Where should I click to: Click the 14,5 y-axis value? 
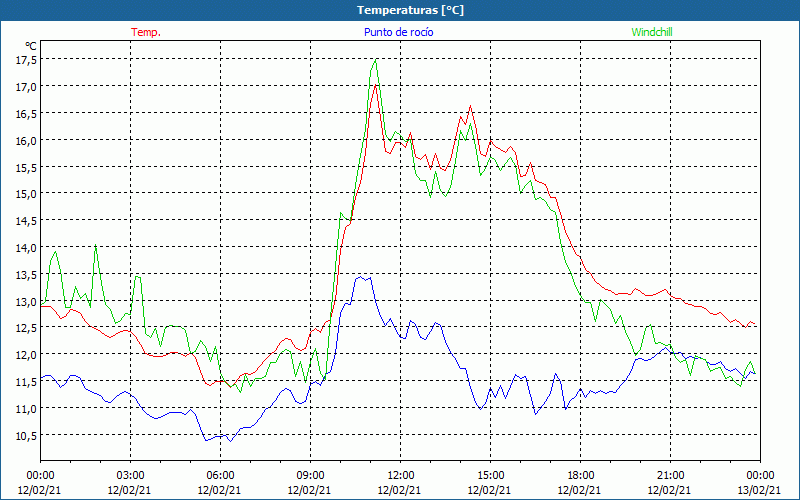[x=27, y=221]
